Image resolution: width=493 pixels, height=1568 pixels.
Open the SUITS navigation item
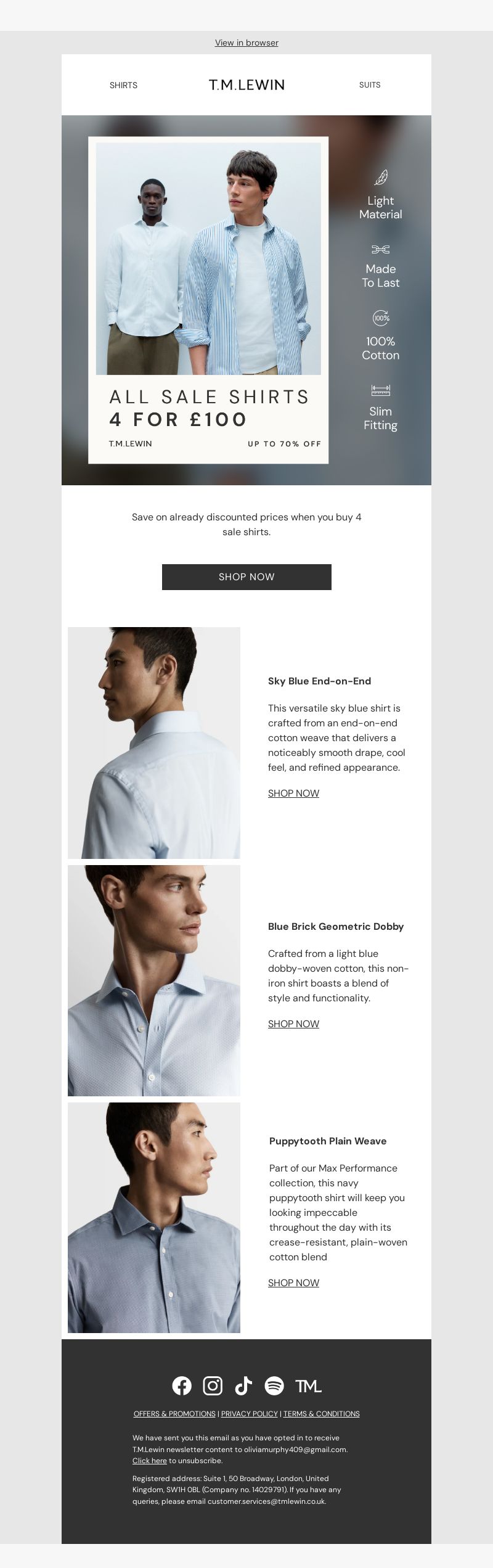[x=370, y=85]
